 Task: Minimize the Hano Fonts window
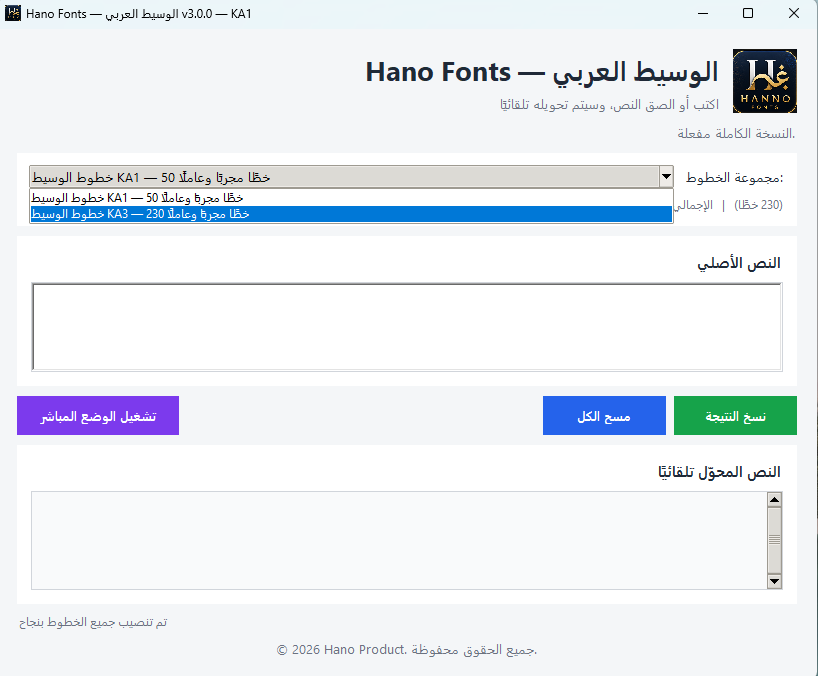(703, 13)
